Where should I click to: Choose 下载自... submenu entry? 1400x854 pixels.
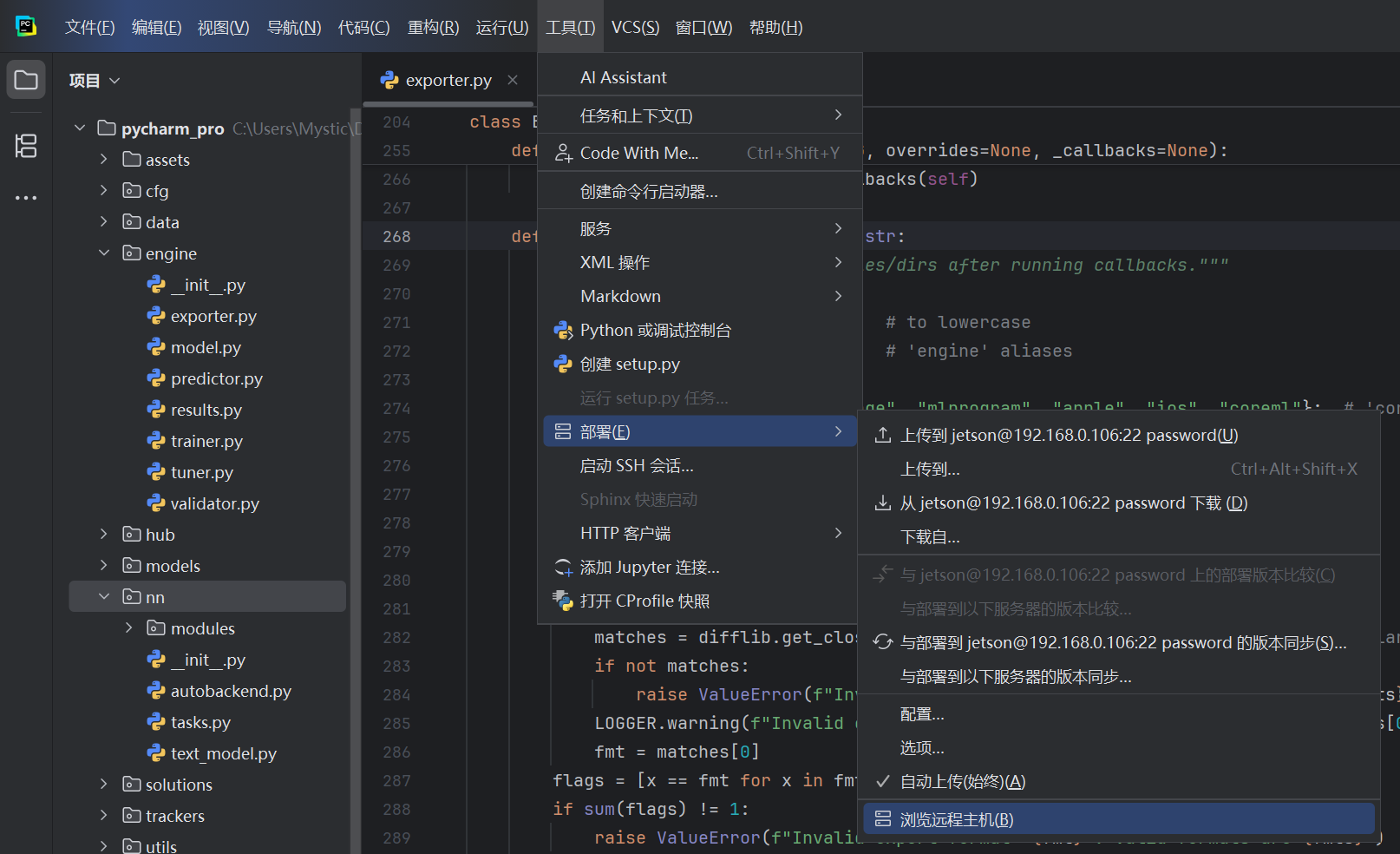tap(1119, 537)
